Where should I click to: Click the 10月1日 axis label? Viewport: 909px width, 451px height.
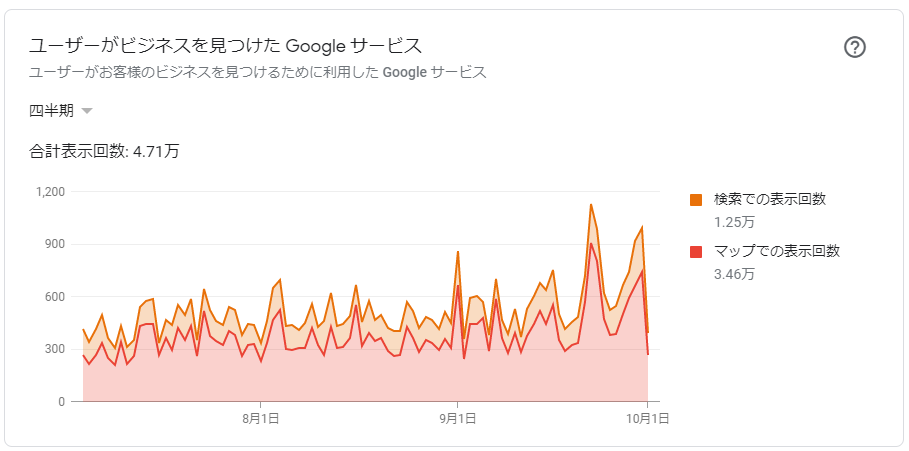647,419
